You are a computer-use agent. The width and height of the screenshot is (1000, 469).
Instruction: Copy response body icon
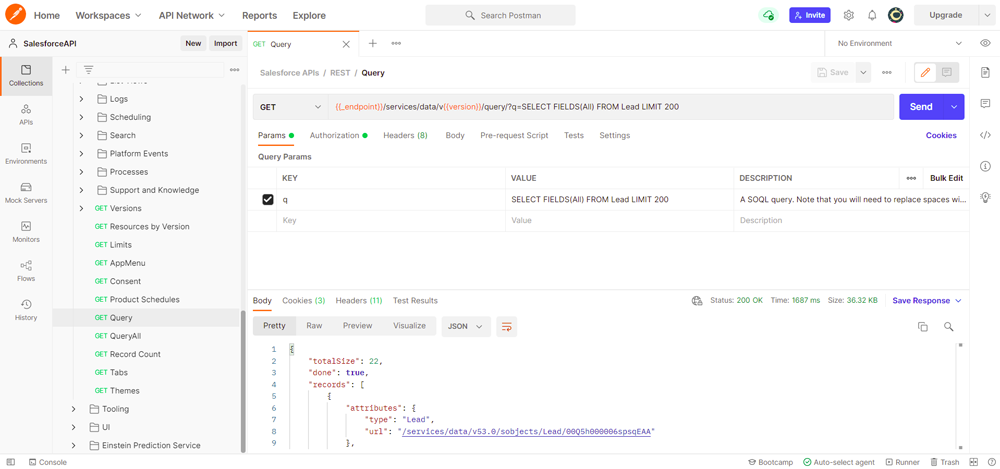click(922, 327)
